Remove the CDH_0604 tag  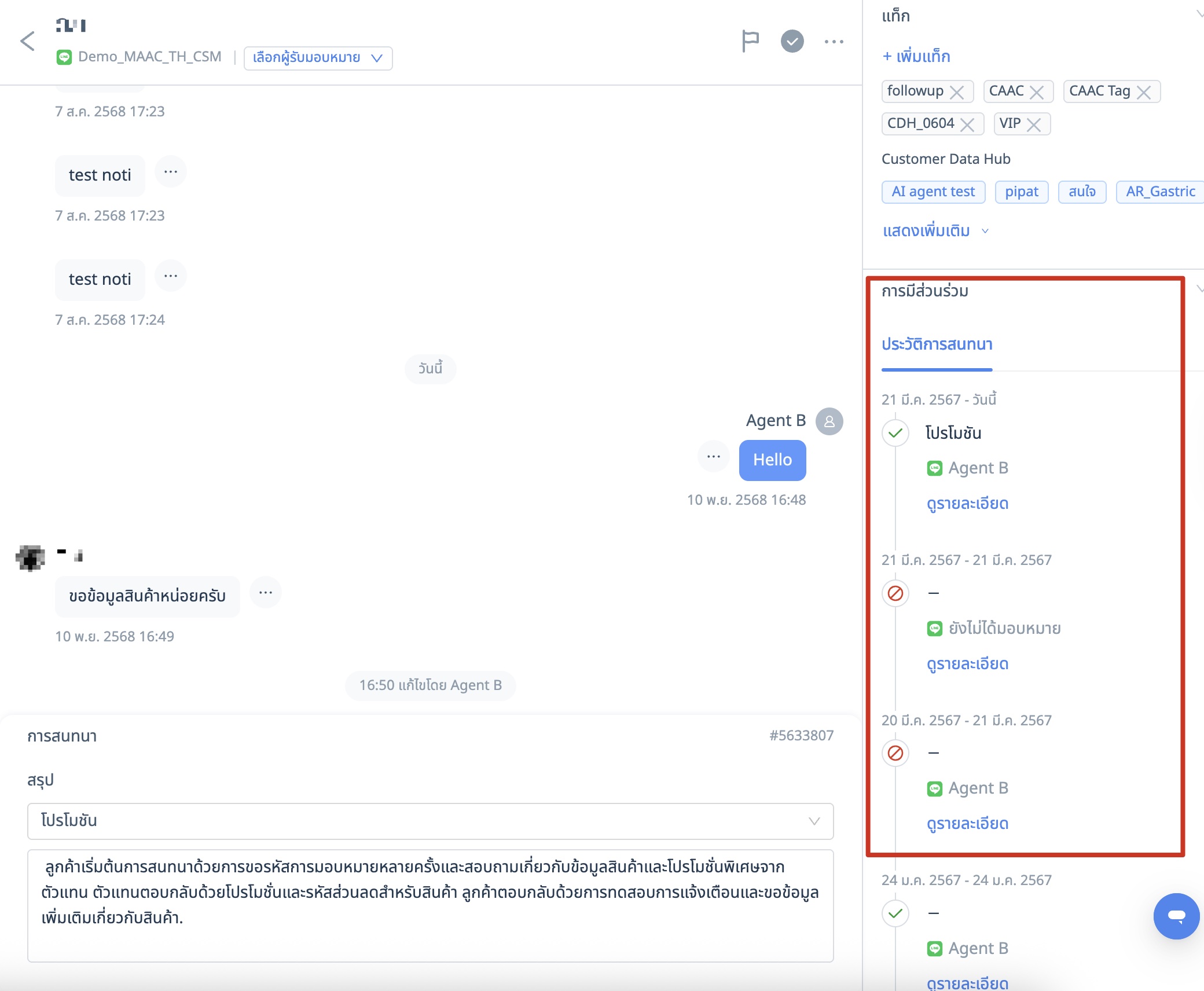pyautogui.click(x=967, y=124)
